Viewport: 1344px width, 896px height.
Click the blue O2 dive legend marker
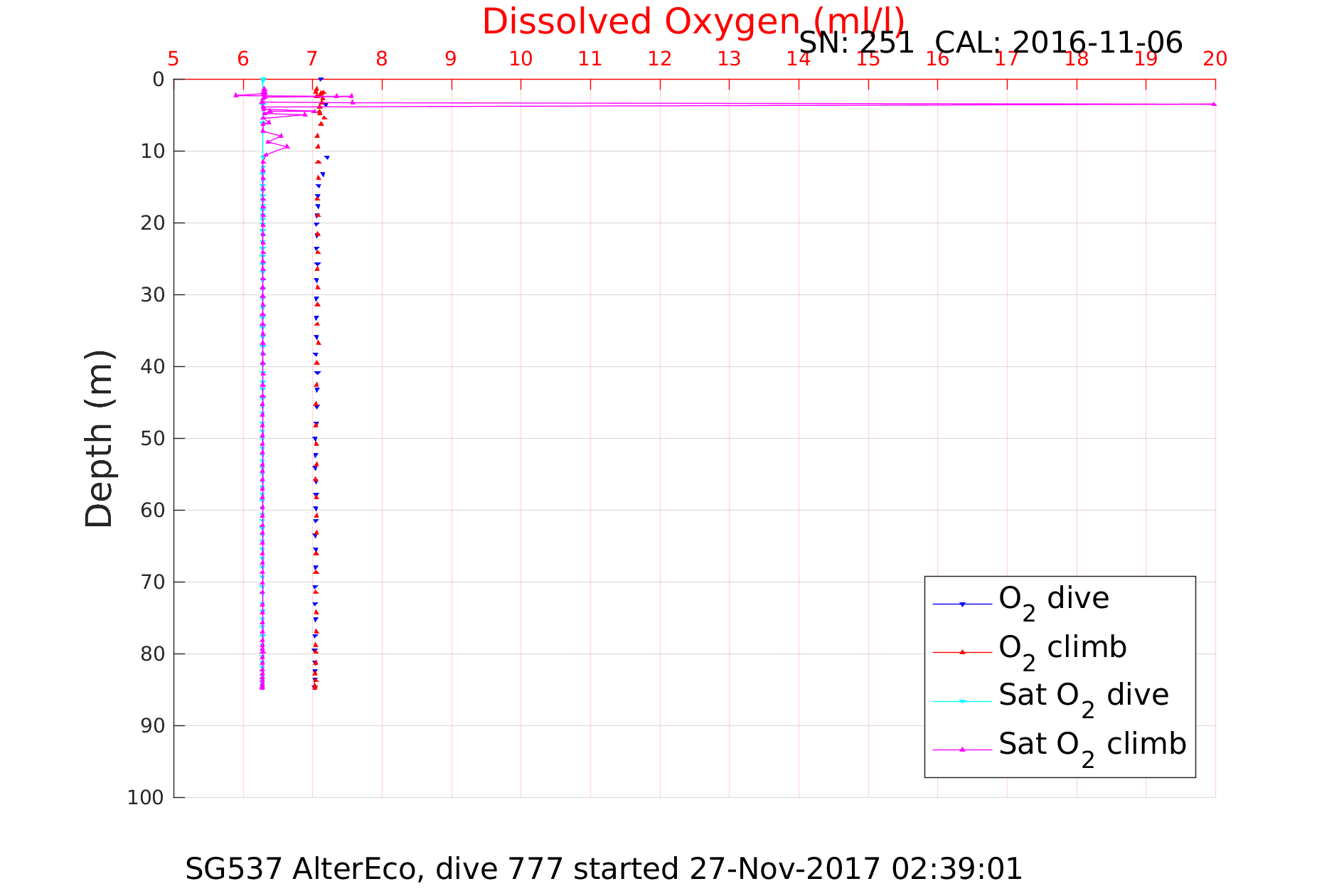(x=962, y=604)
